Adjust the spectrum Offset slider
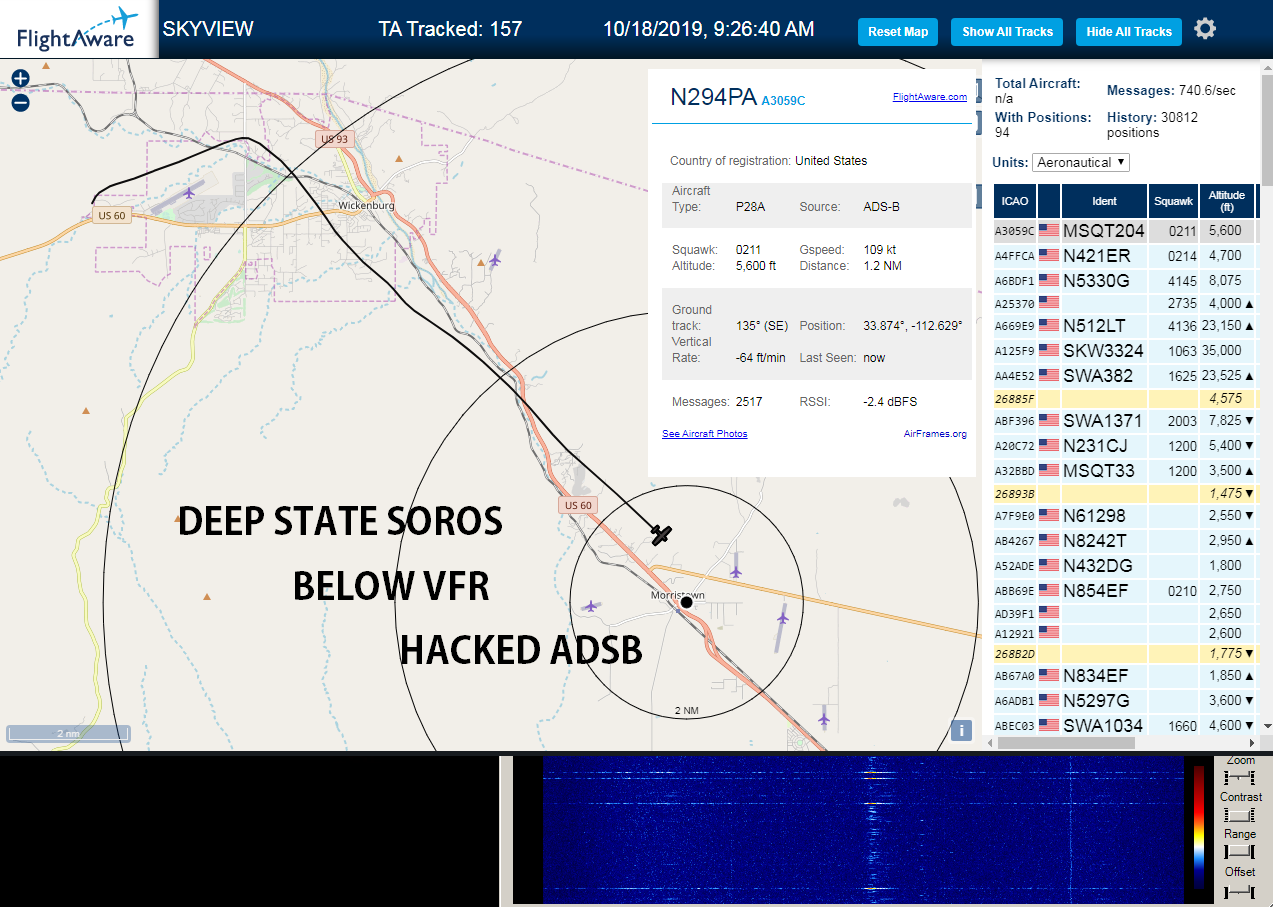 pos(1239,890)
